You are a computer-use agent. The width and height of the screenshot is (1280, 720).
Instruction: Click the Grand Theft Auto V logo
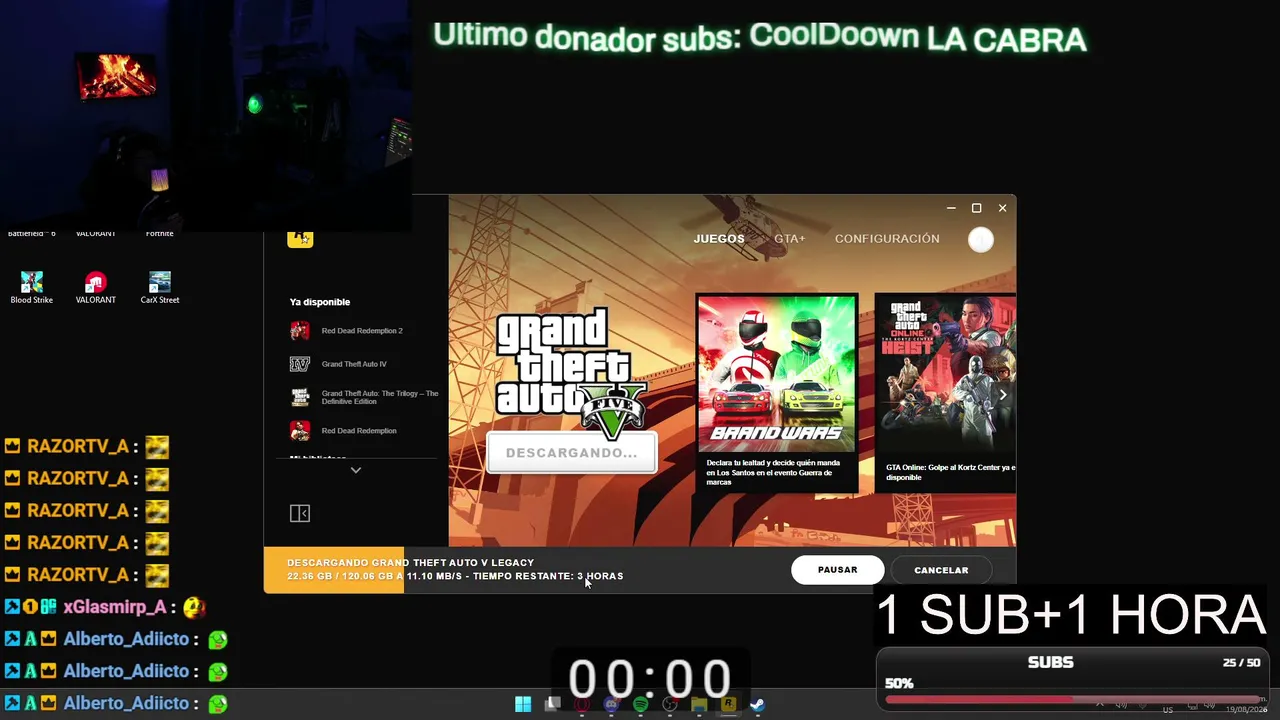click(571, 373)
